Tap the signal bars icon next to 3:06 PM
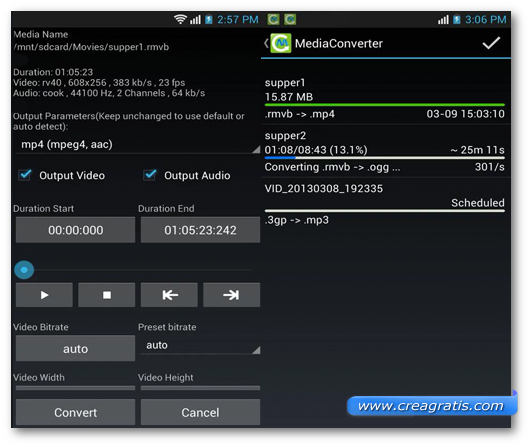Screen dimensions: 530x447 tap(443, 20)
